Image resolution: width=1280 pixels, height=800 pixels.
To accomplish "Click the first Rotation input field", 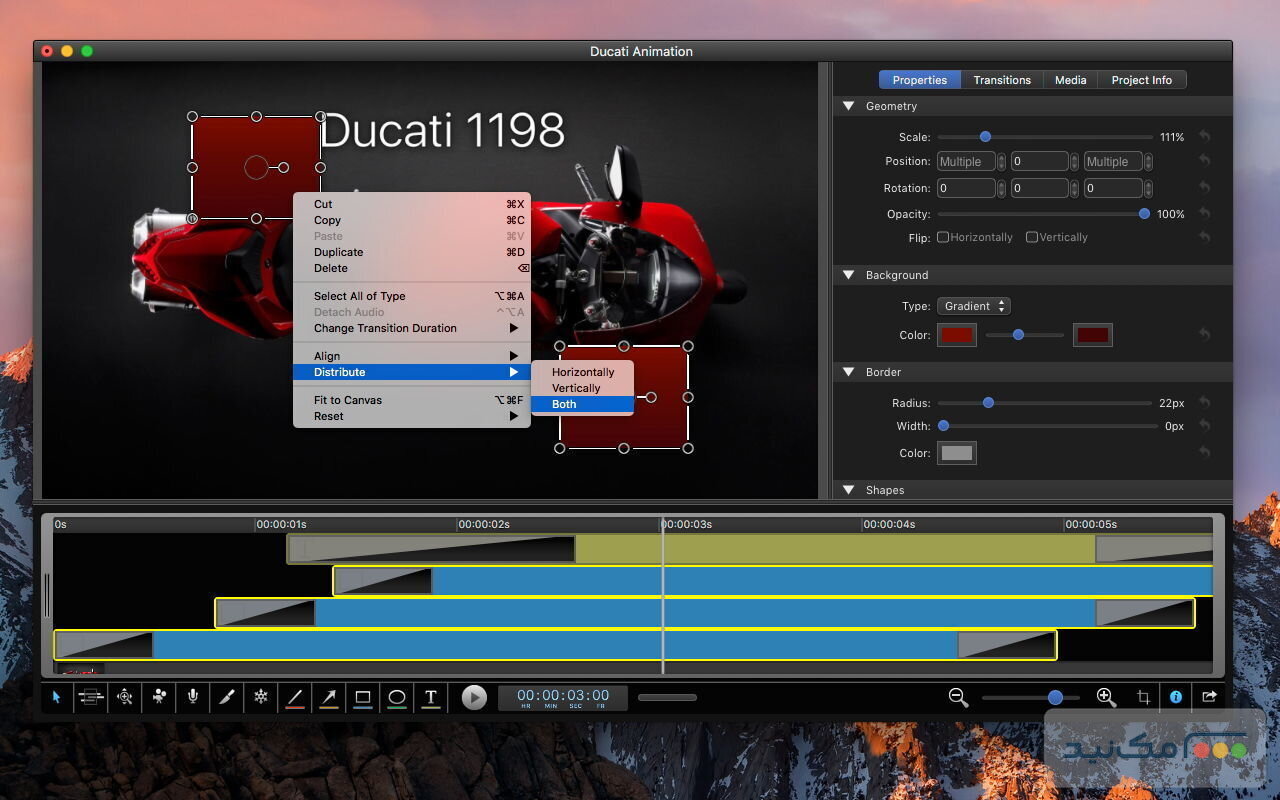I will (x=965, y=188).
